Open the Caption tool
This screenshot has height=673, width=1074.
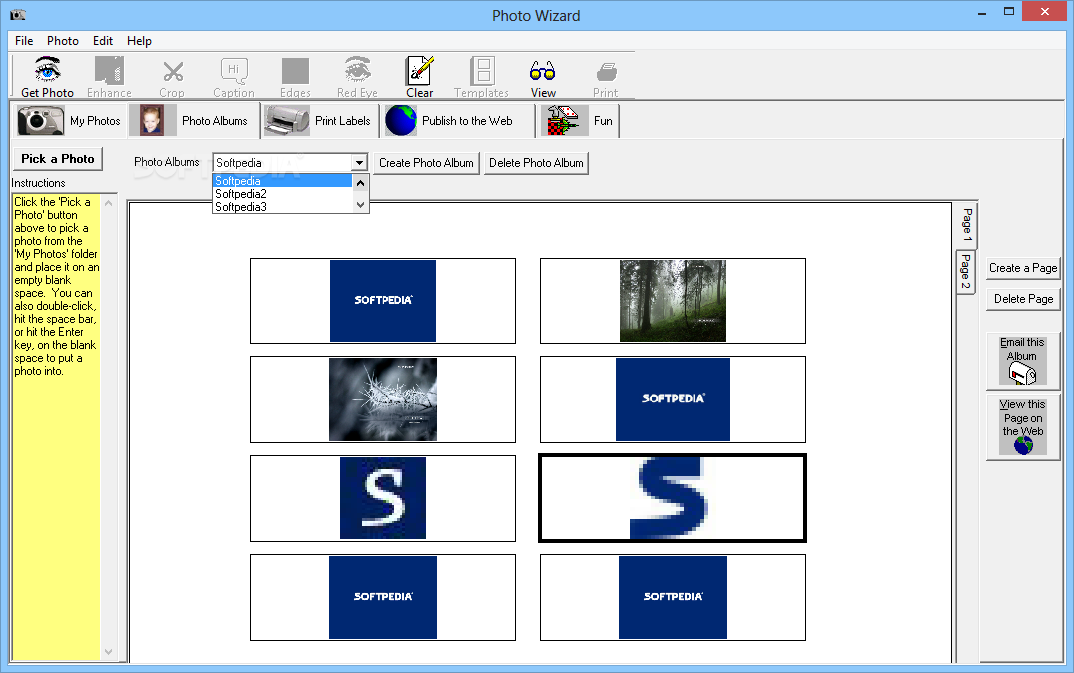234,77
